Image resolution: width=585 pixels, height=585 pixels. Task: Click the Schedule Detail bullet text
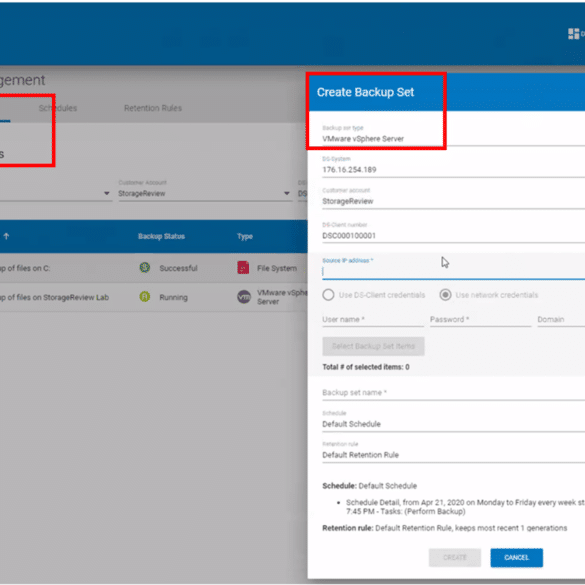point(465,507)
